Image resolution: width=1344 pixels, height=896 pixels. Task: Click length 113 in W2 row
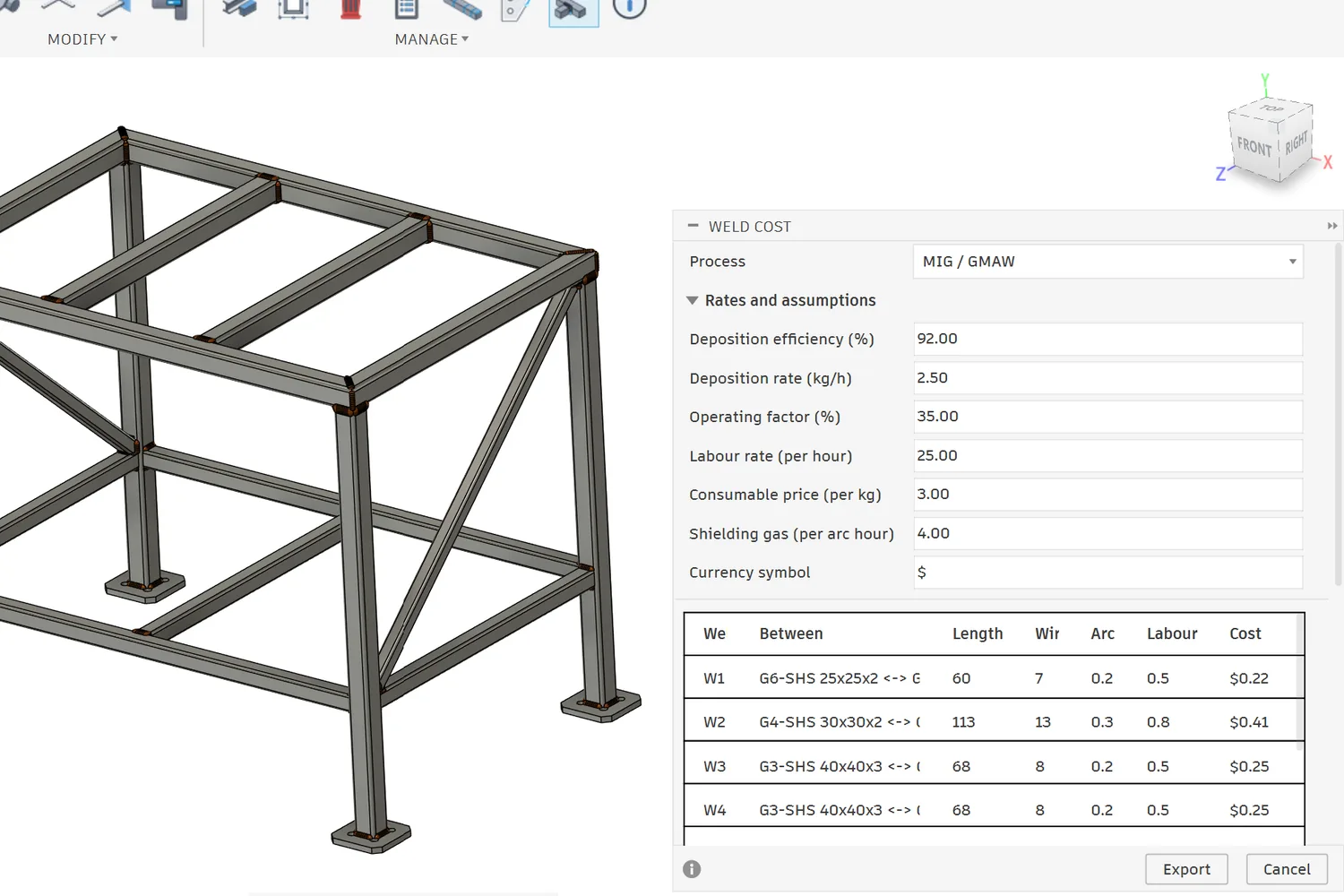(963, 721)
